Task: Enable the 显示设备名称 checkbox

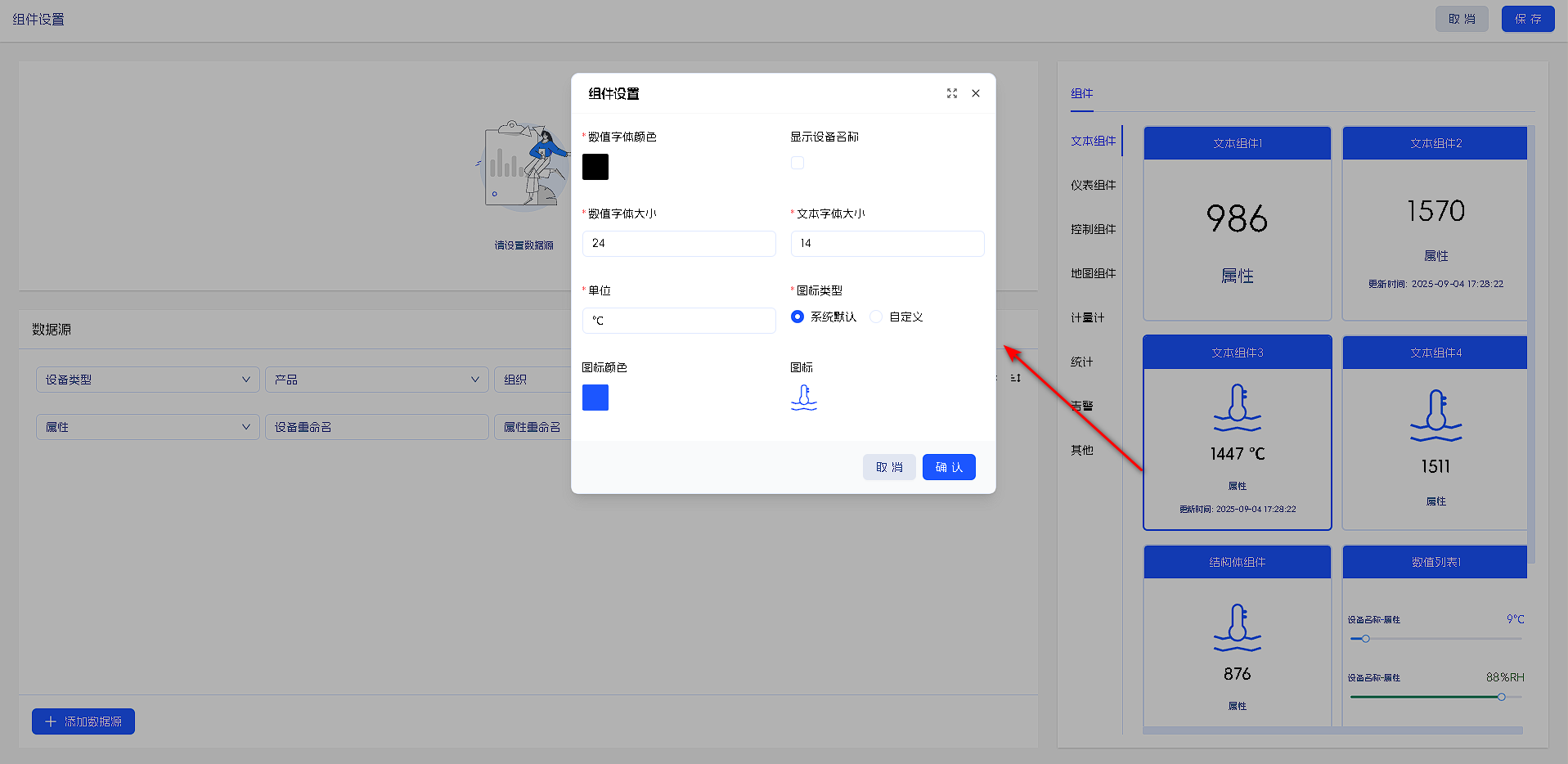Action: [x=797, y=163]
